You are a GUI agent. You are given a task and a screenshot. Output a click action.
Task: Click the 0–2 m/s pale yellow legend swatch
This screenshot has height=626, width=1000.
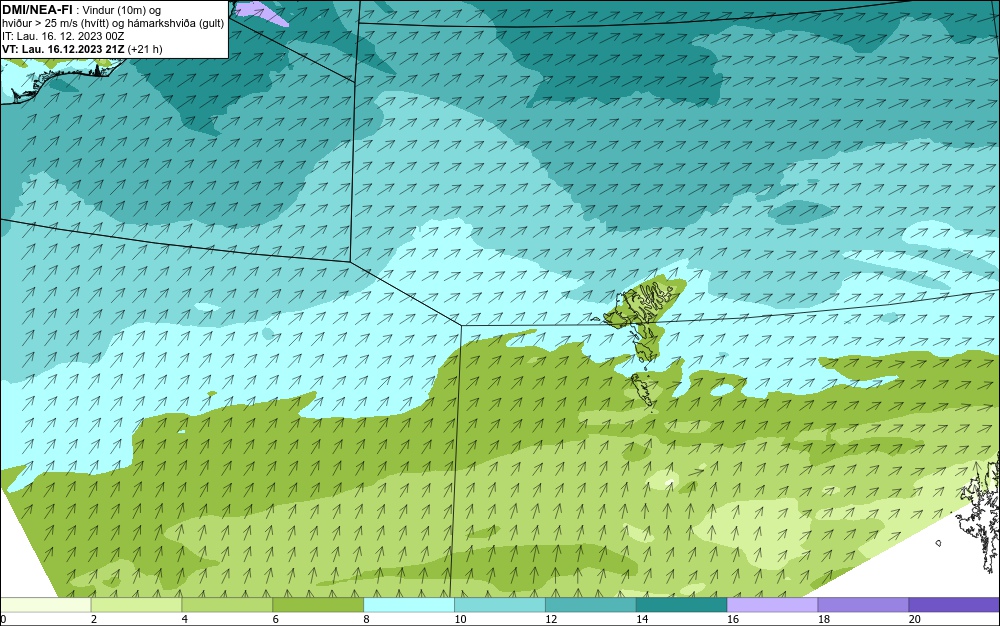click(46, 605)
